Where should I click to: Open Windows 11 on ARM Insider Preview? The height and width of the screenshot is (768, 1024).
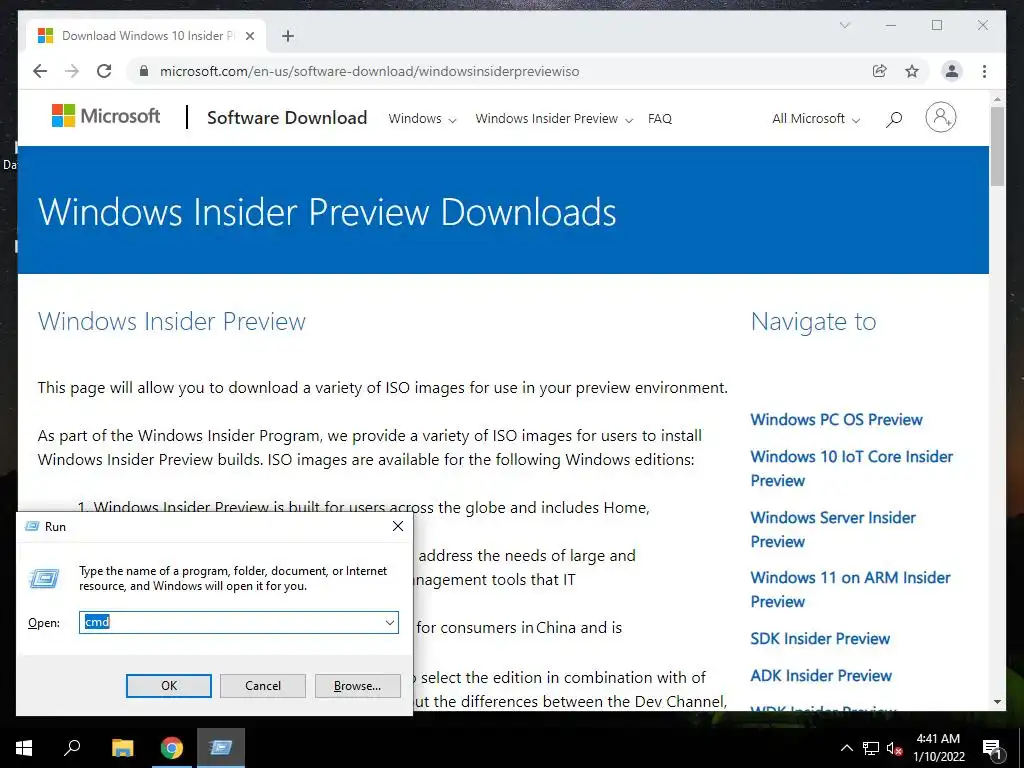point(850,589)
